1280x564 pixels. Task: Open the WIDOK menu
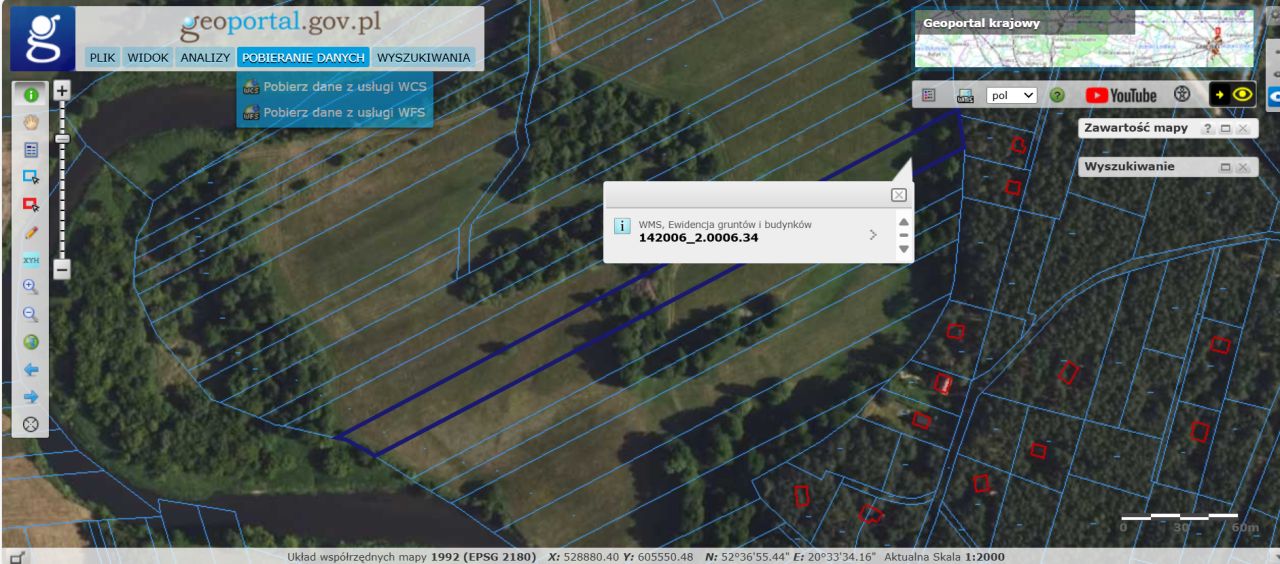click(x=147, y=58)
